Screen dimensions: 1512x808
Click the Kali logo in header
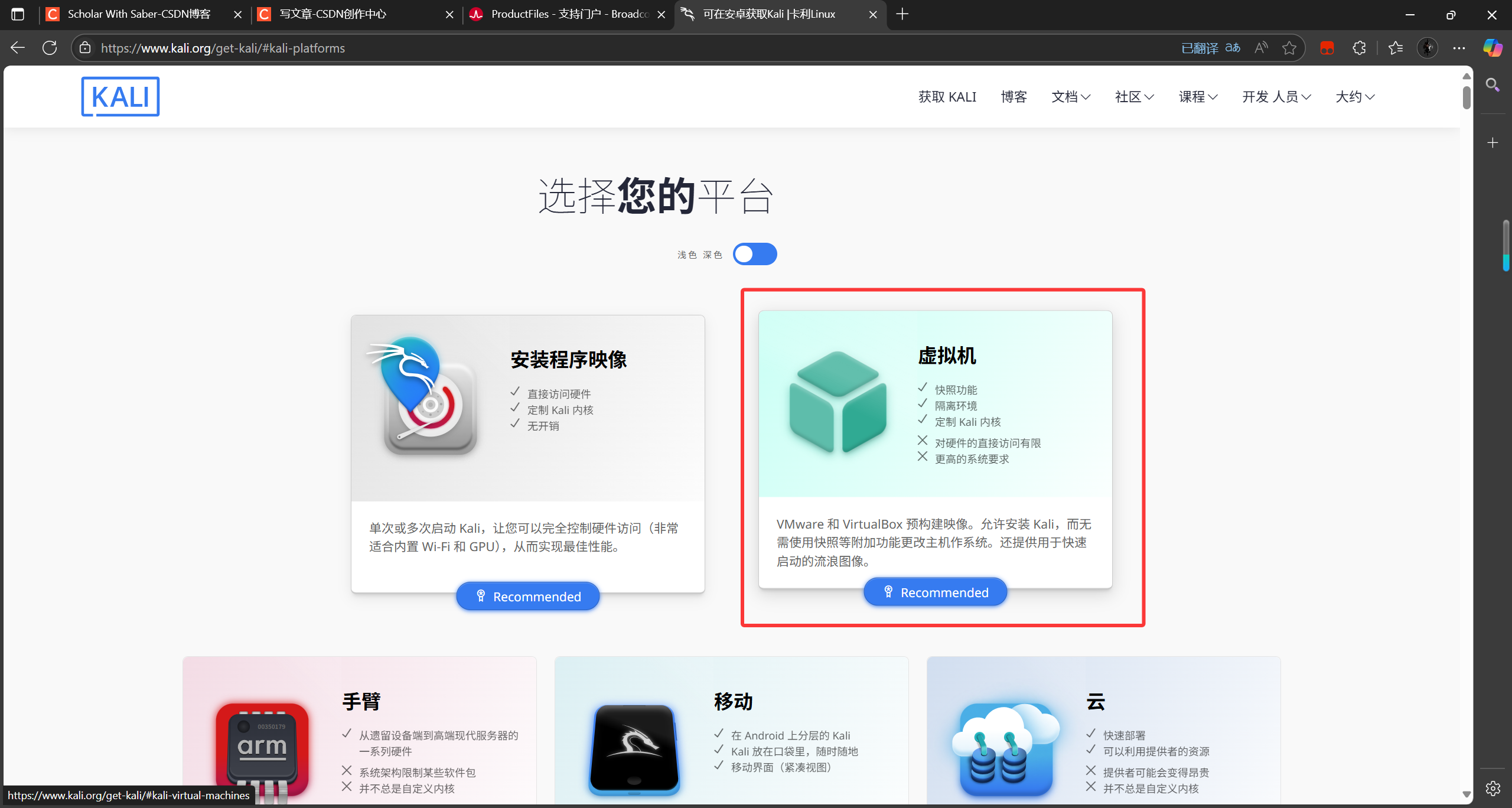pos(120,96)
